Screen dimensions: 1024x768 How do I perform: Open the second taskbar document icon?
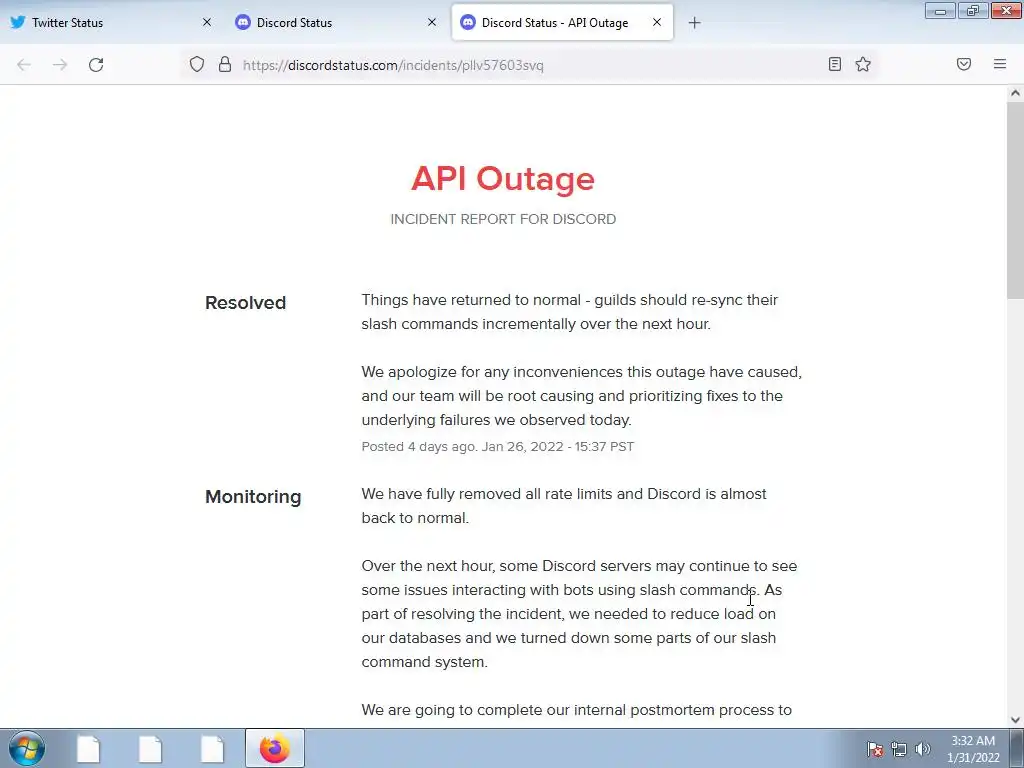[151, 749]
